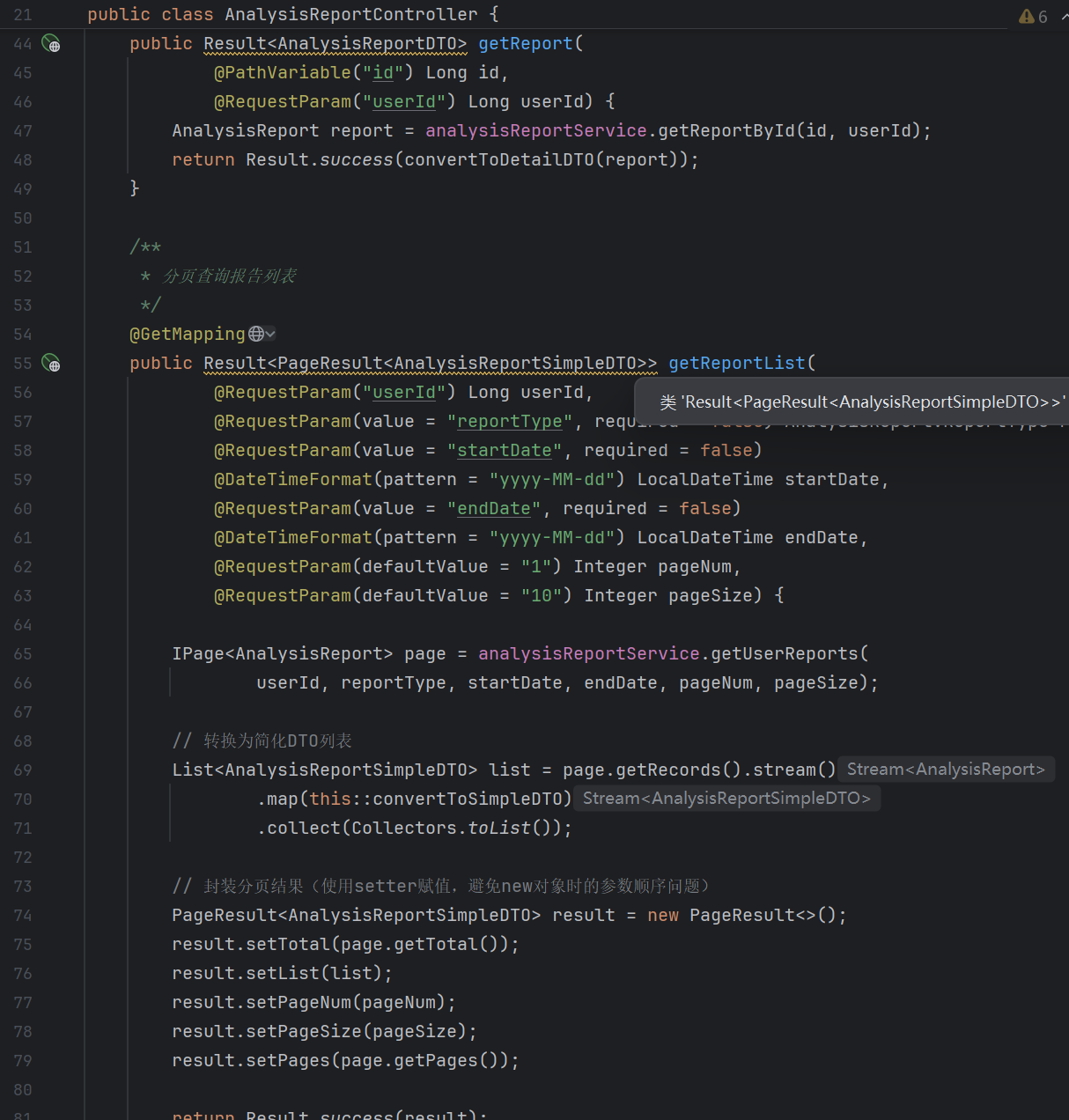Image resolution: width=1069 pixels, height=1120 pixels.
Task: Open the warnings indicator showing 6 problems
Action: [1033, 17]
